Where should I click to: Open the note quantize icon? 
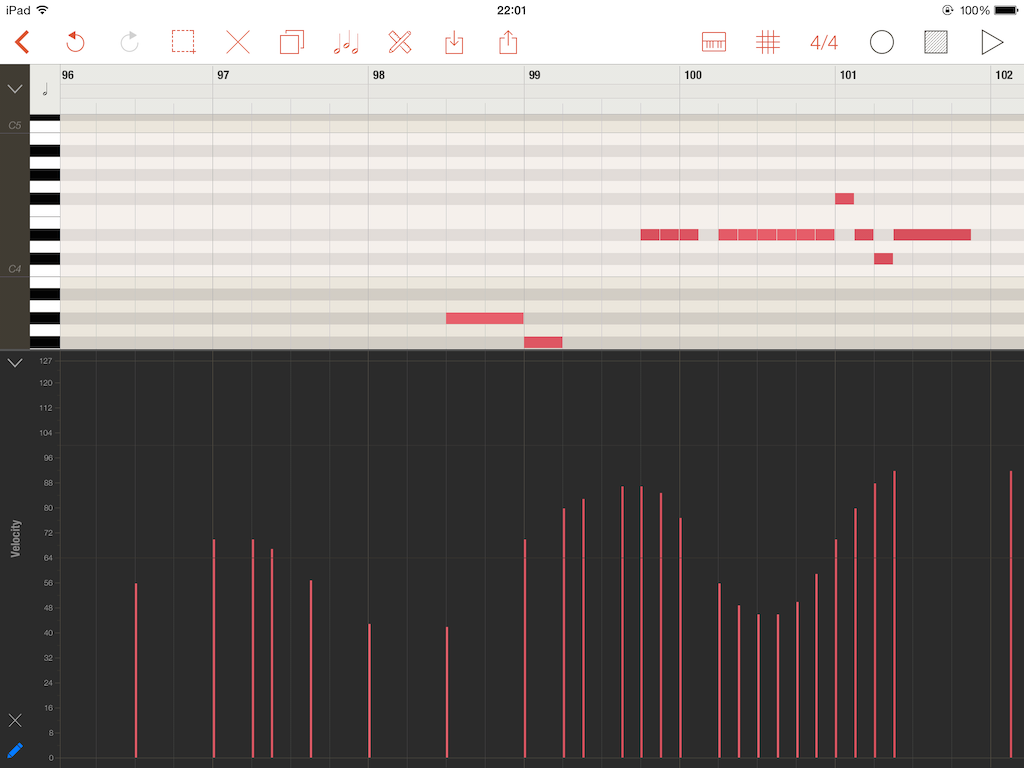[x=346, y=42]
